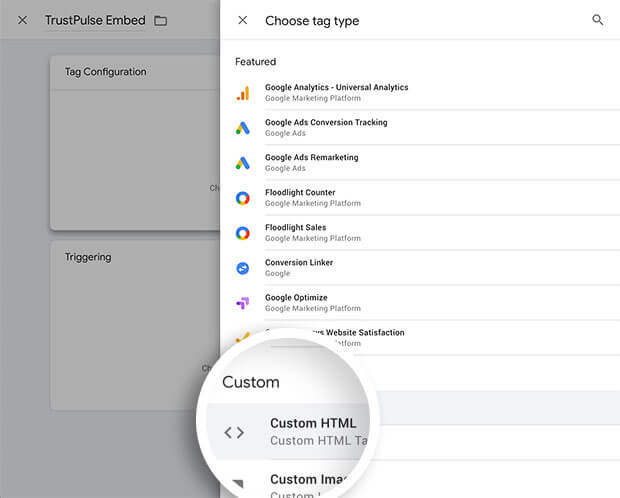Open the Triggering card
Screen dimensions: 620x498
[135, 325]
